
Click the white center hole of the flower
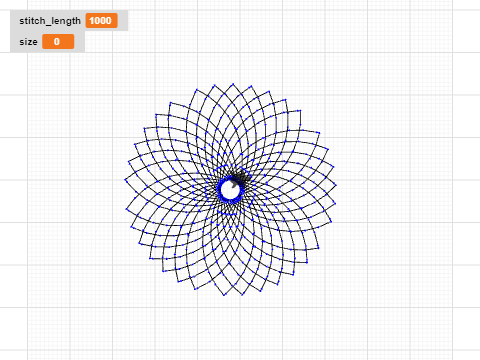click(230, 190)
